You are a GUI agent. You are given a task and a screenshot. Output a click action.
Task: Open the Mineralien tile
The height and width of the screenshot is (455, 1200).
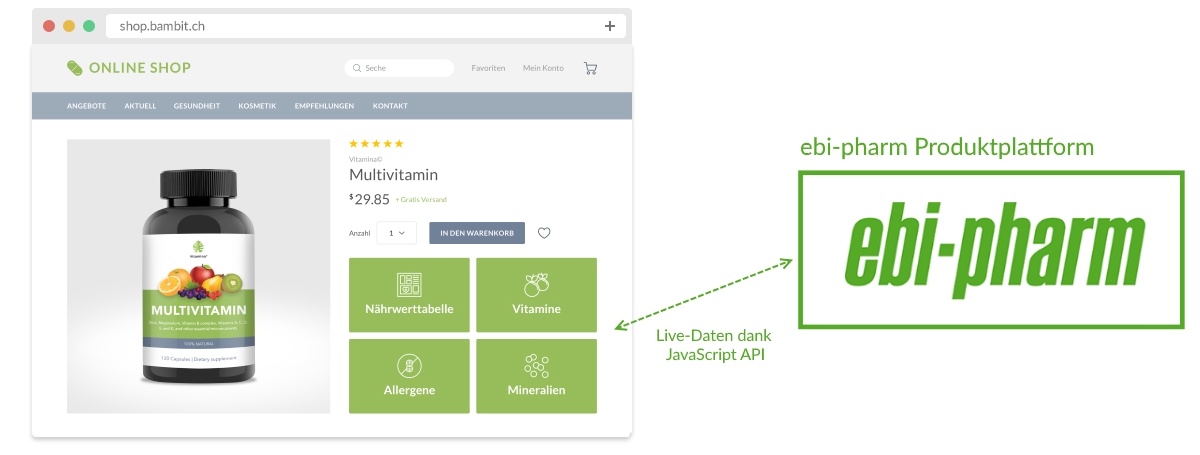(536, 376)
